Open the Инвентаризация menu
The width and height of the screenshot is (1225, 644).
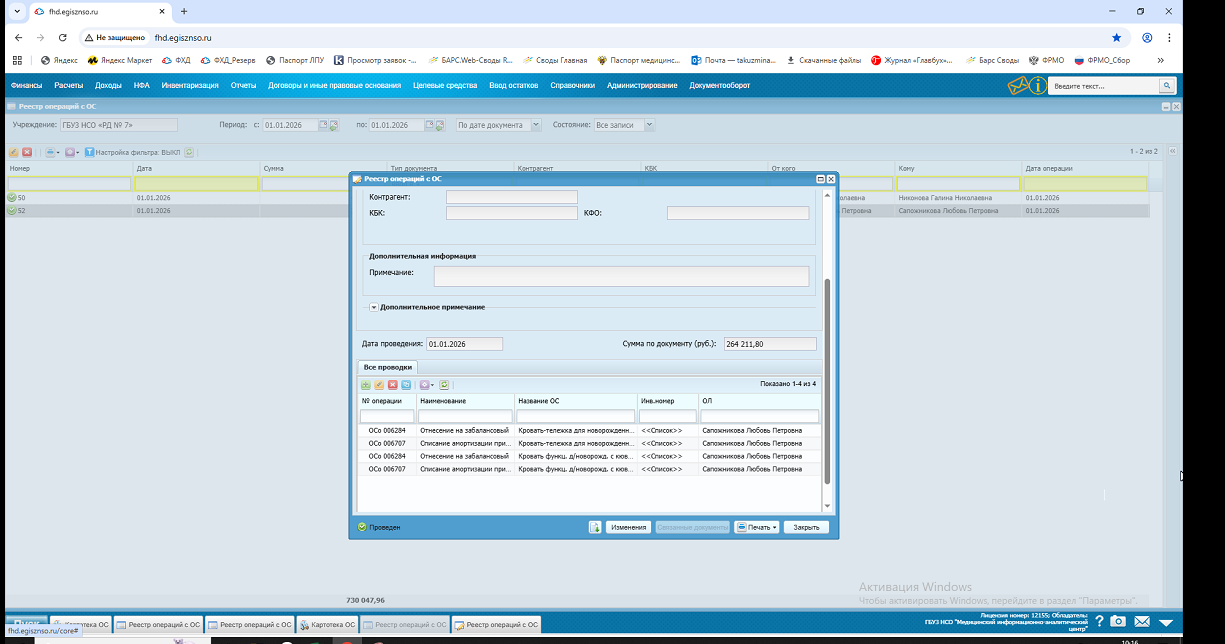(x=190, y=86)
